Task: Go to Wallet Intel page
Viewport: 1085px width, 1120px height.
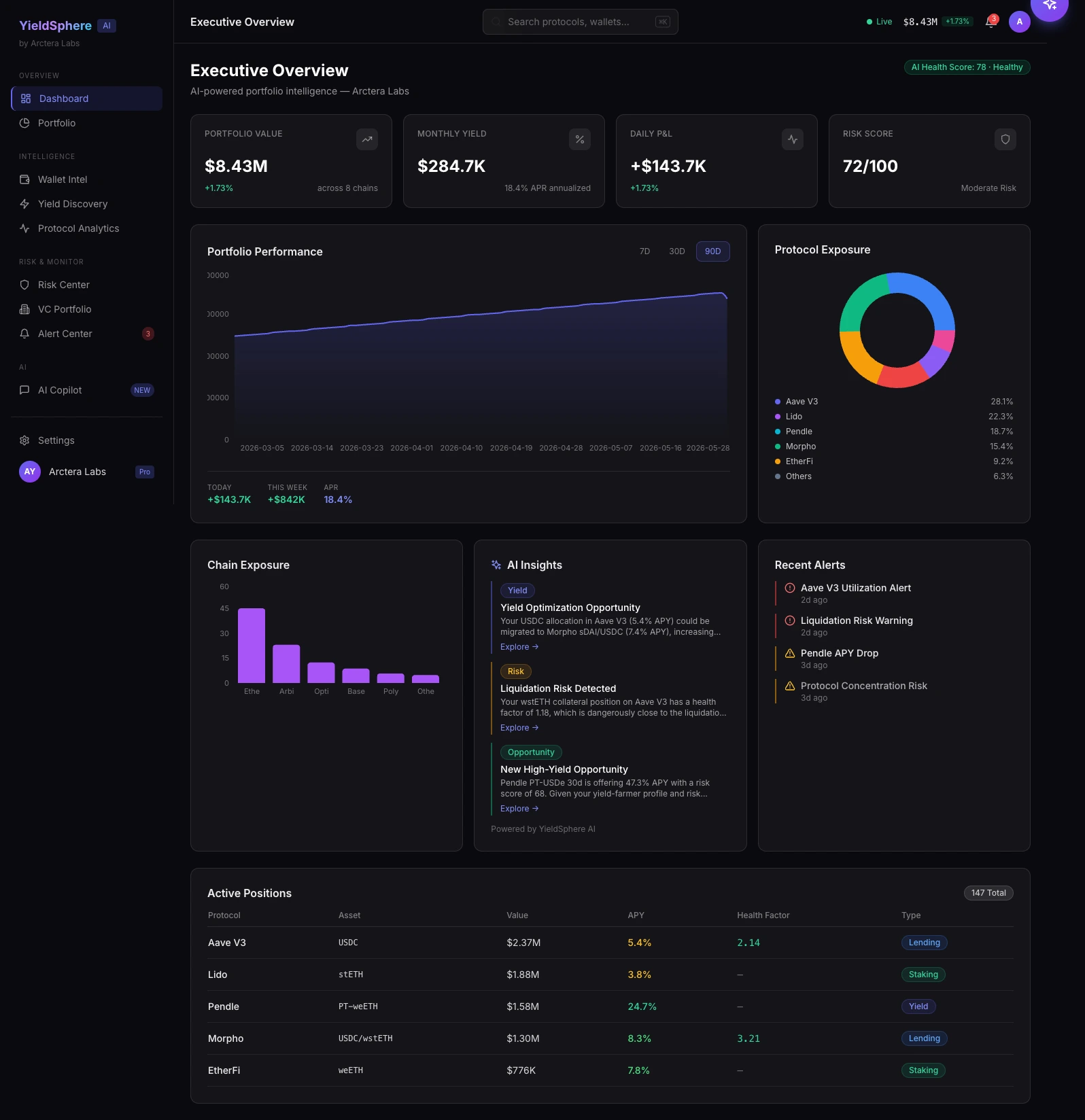Action: pos(86,179)
